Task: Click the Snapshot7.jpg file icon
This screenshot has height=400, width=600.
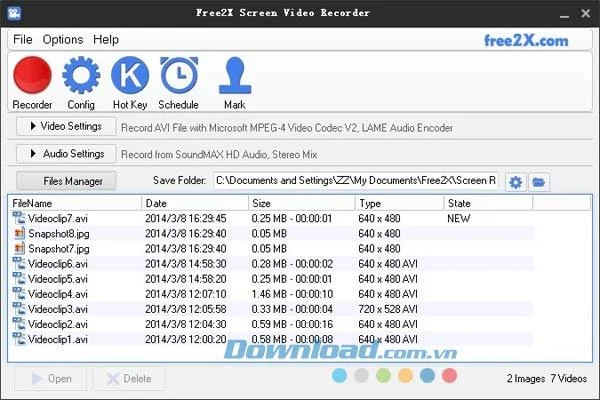Action: pos(19,248)
